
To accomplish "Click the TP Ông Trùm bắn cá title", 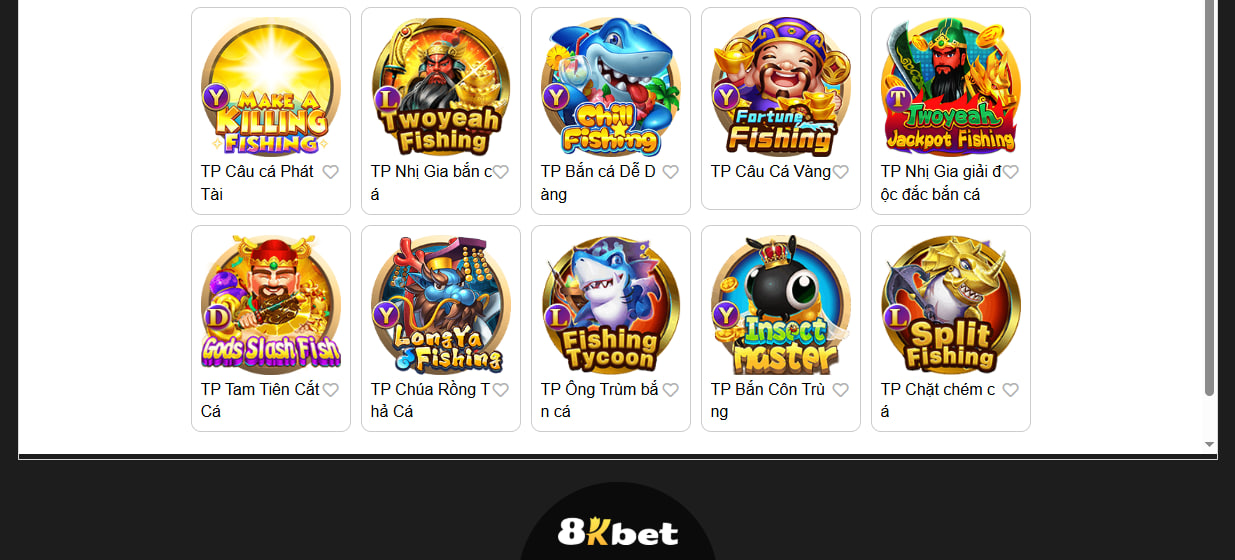I will 600,401.
